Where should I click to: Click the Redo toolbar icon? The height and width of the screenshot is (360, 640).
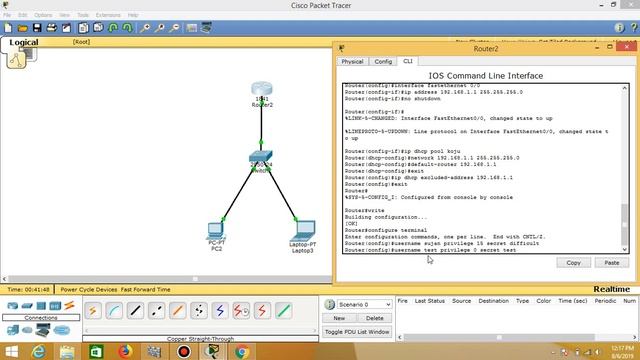tap(128, 28)
